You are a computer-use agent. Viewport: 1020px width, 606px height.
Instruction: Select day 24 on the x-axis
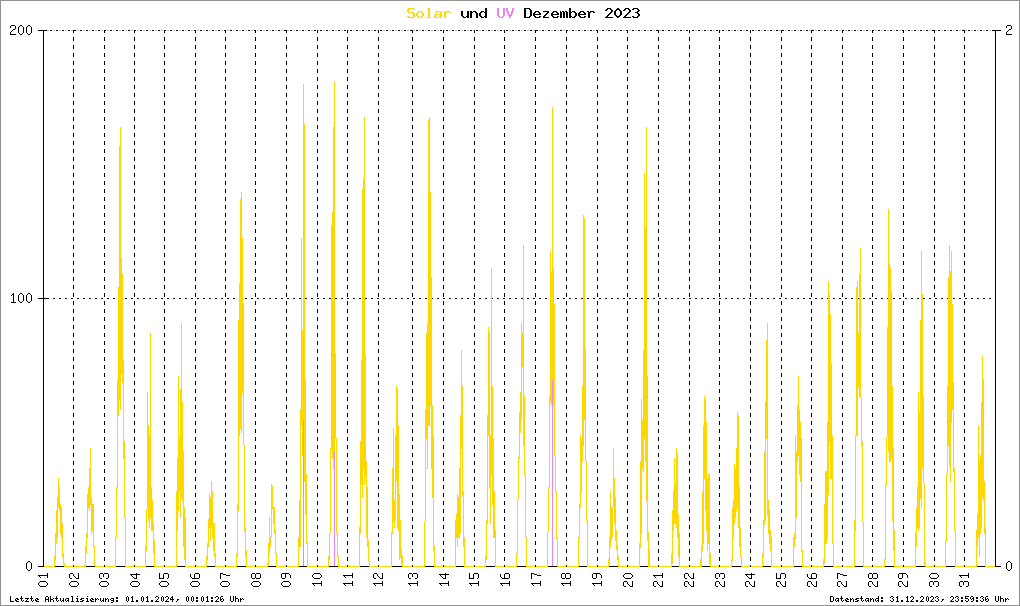[749, 581]
